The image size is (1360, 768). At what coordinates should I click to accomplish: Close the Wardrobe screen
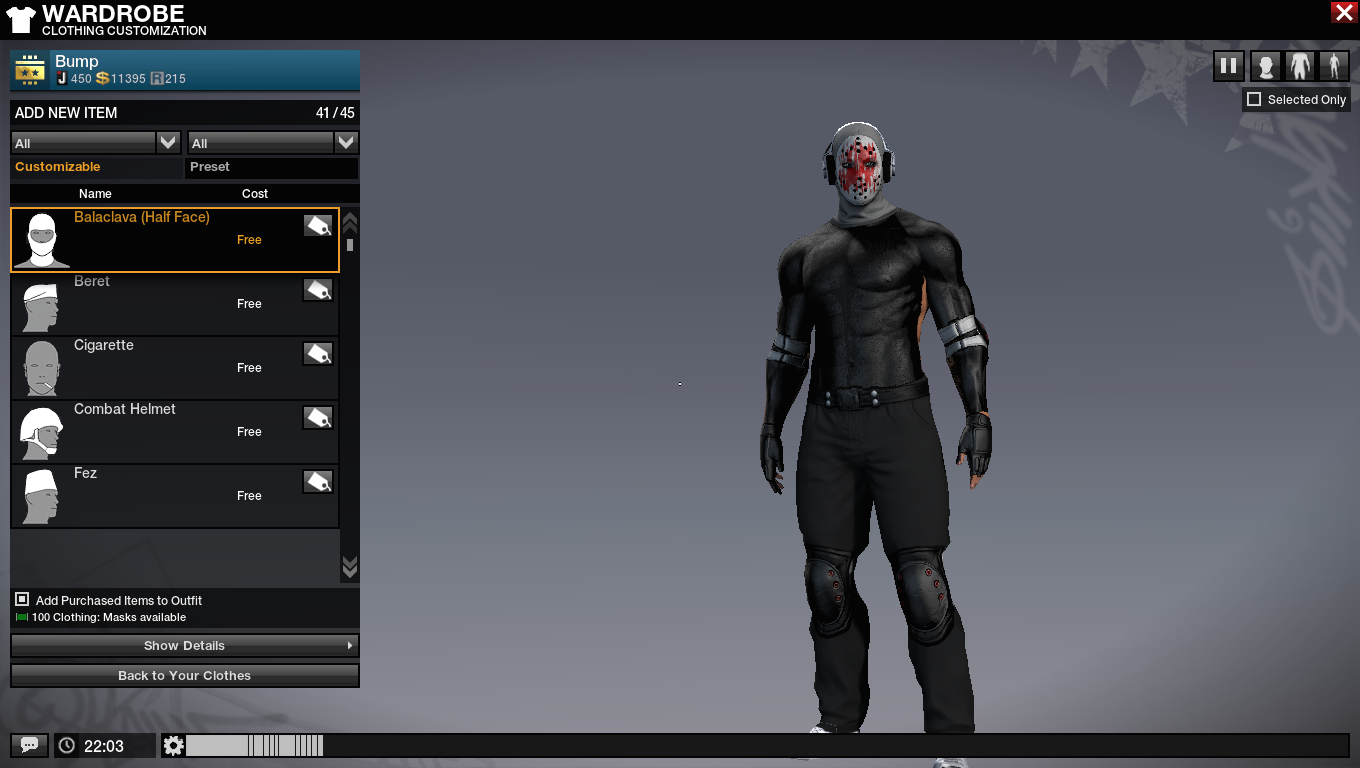pyautogui.click(x=1343, y=12)
